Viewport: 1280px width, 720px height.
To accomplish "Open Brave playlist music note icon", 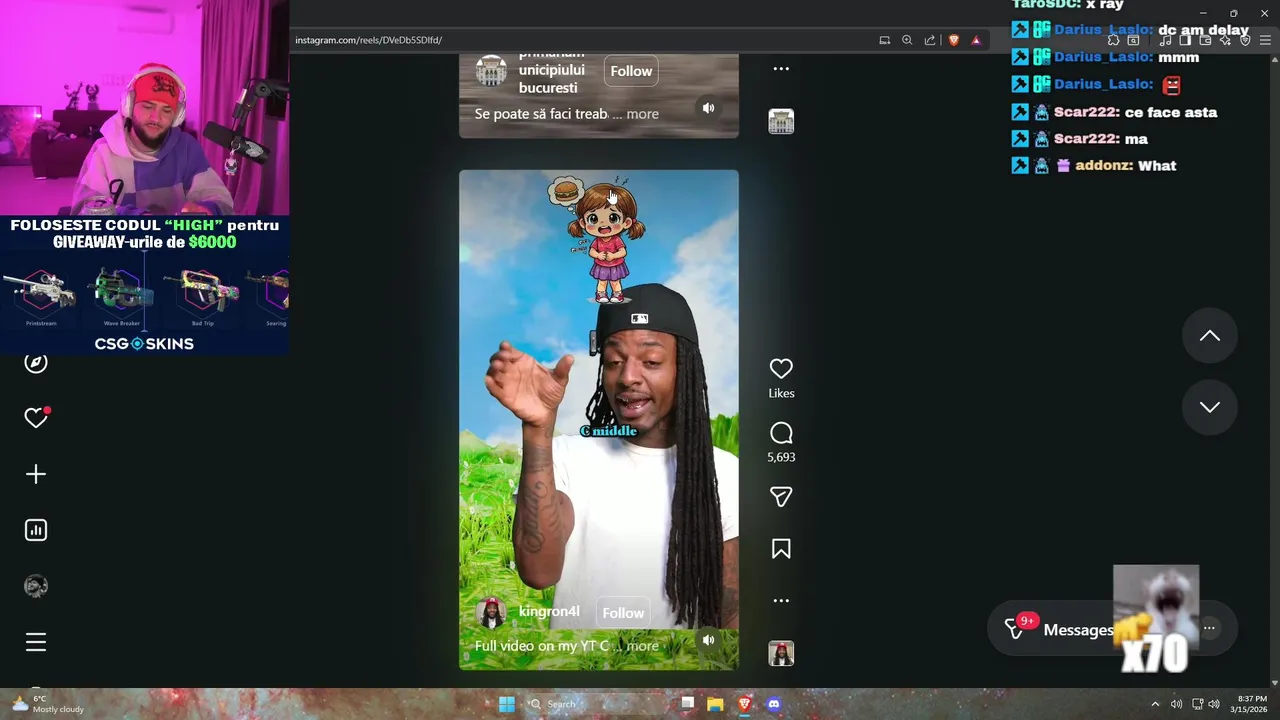I will pyautogui.click(x=1165, y=40).
